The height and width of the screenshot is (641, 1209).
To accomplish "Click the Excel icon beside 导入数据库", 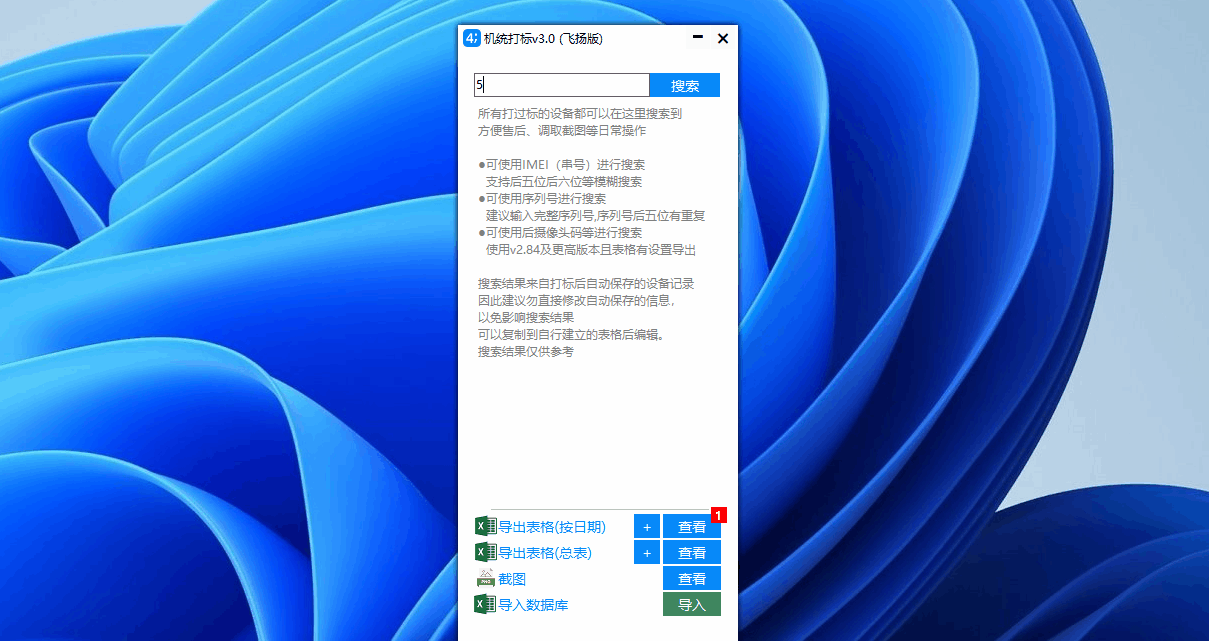I will (485, 604).
